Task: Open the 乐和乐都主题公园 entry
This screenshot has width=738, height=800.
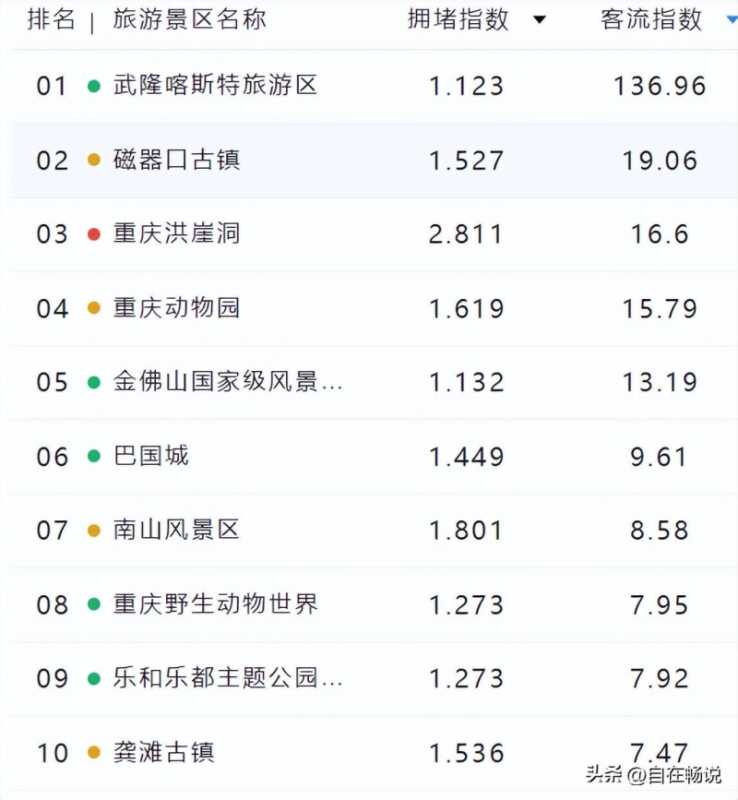Action: (228, 678)
